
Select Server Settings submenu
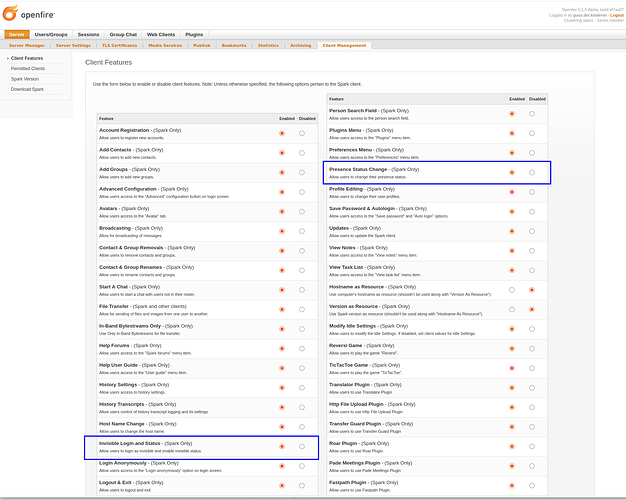click(73, 46)
